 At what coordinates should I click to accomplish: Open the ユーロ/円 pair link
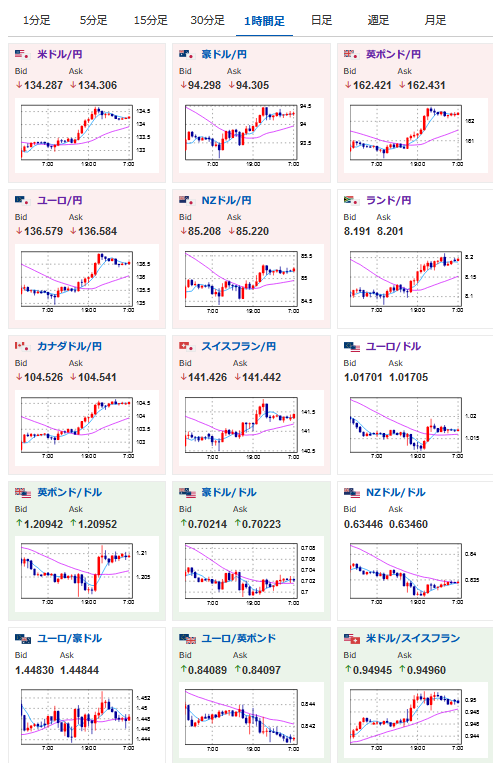tap(59, 200)
